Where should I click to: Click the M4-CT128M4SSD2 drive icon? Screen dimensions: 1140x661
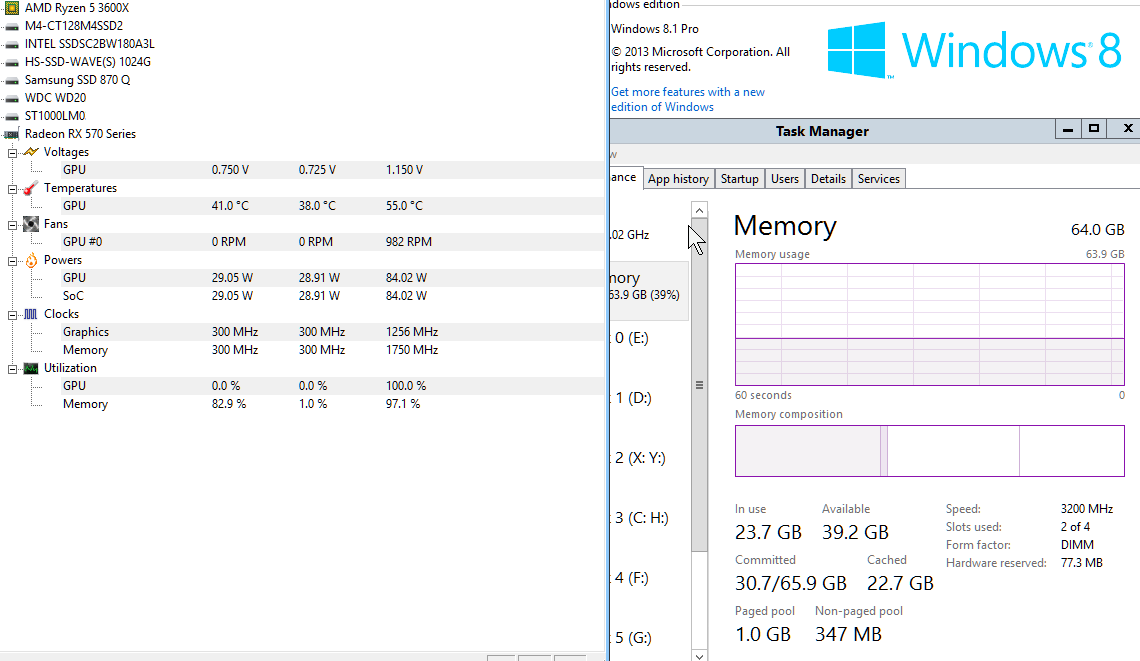click(12, 26)
